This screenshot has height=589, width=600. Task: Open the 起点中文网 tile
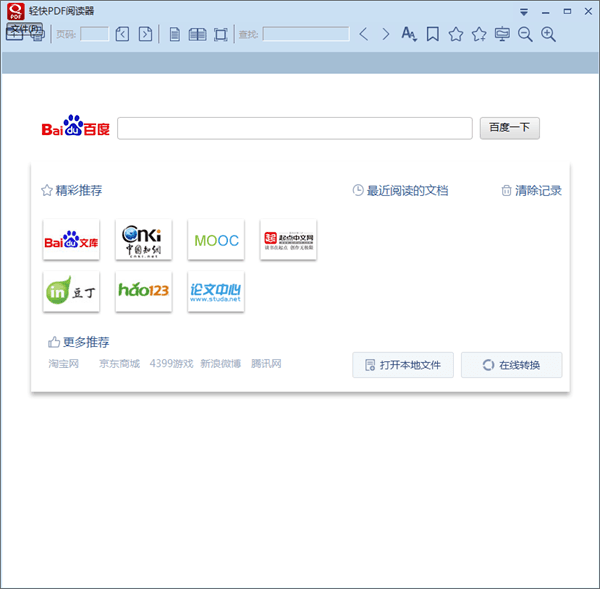288,240
